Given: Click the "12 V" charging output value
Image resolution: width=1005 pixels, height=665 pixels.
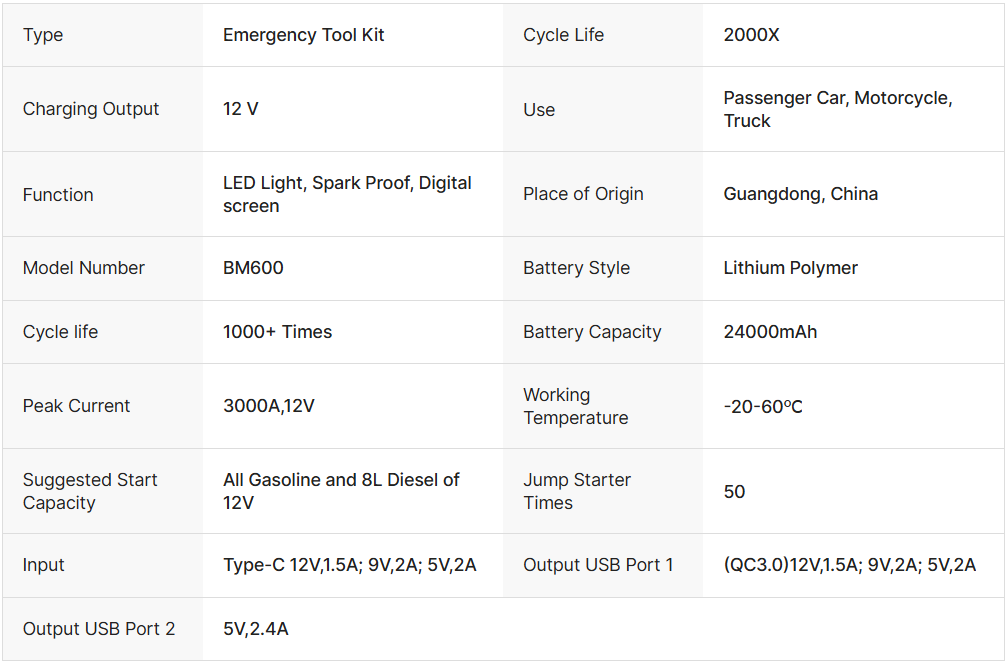Looking at the screenshot, I should point(240,109).
